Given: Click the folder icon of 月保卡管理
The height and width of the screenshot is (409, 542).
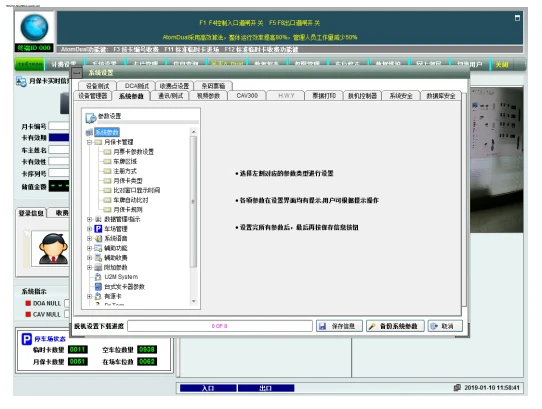Looking at the screenshot, I should (x=98, y=142).
